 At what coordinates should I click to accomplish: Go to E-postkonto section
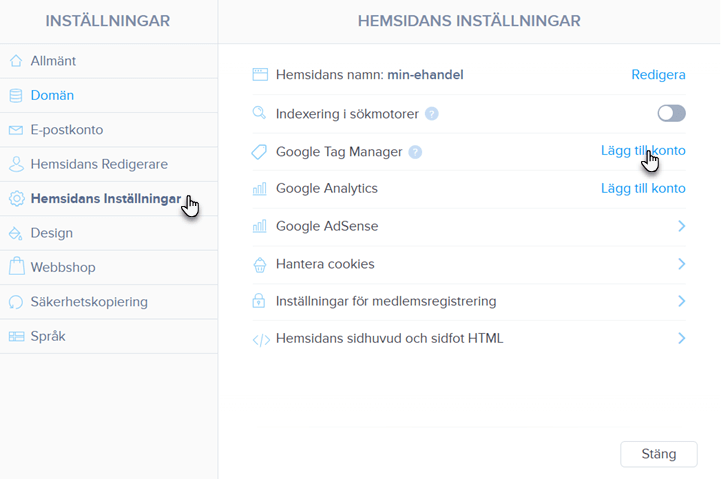(x=109, y=130)
